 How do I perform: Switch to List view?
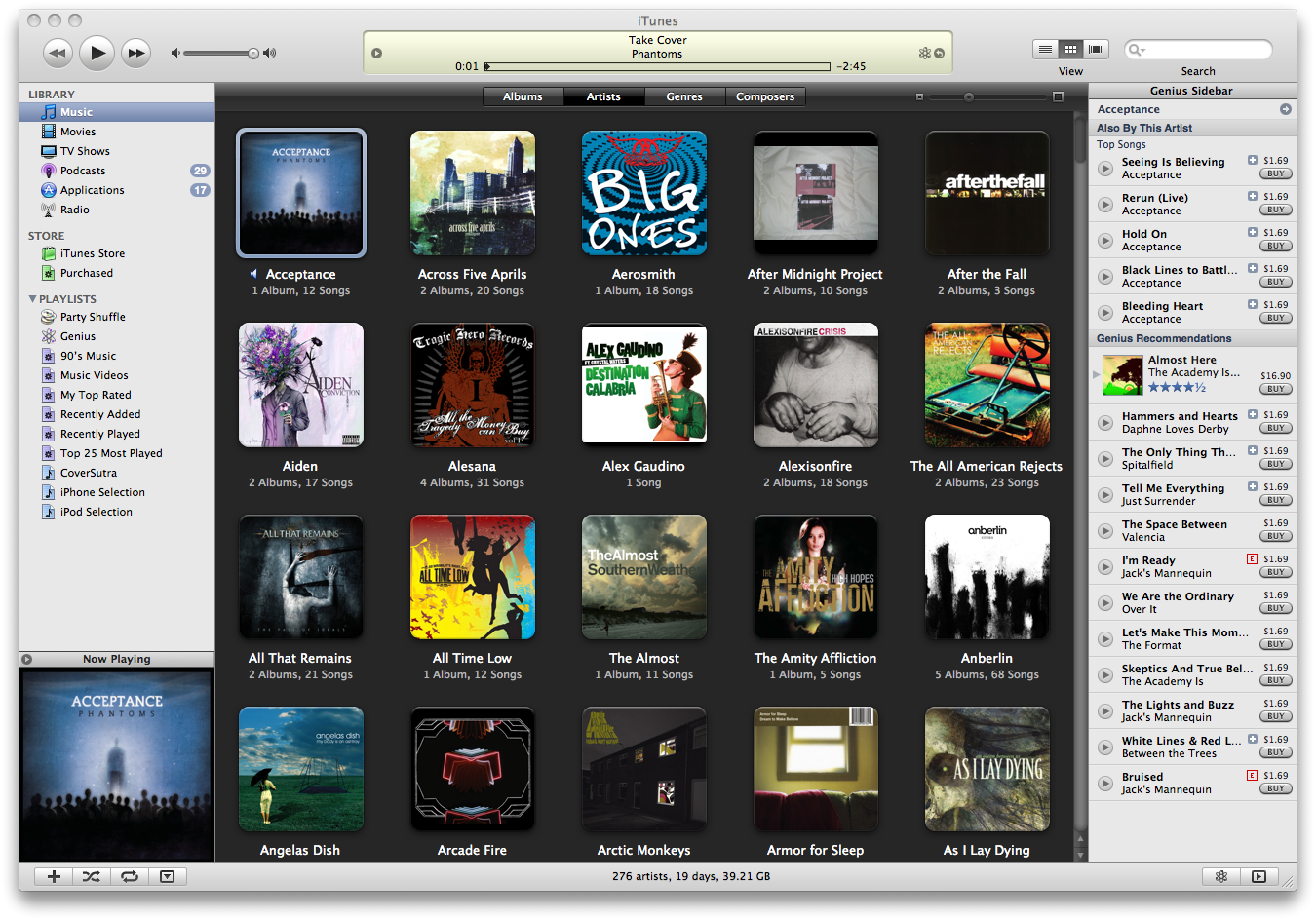point(1046,49)
